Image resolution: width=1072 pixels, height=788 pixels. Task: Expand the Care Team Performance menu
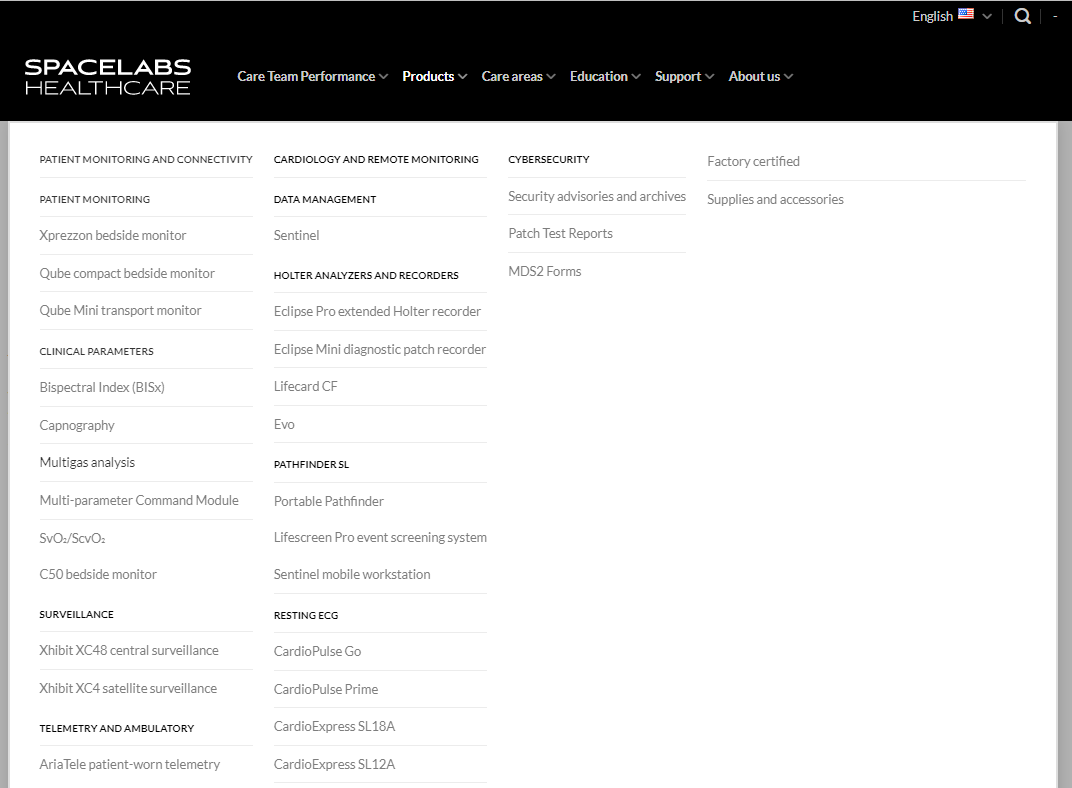tap(312, 77)
